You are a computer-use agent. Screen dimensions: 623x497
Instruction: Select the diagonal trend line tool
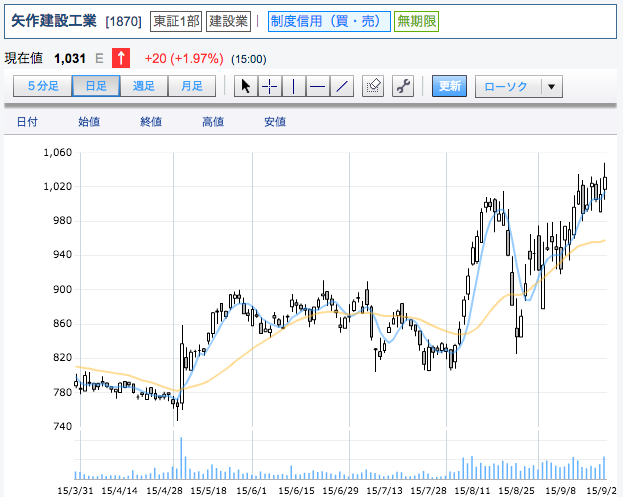[x=342, y=86]
